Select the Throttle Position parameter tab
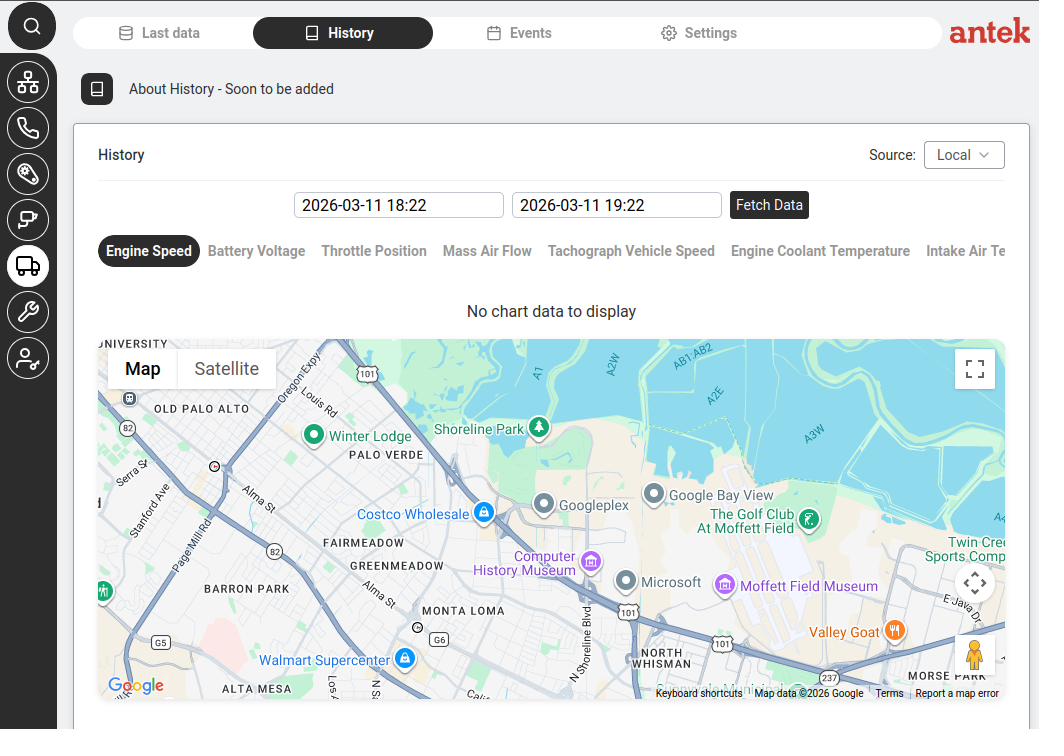Viewport: 1064px width, 756px height. click(374, 251)
